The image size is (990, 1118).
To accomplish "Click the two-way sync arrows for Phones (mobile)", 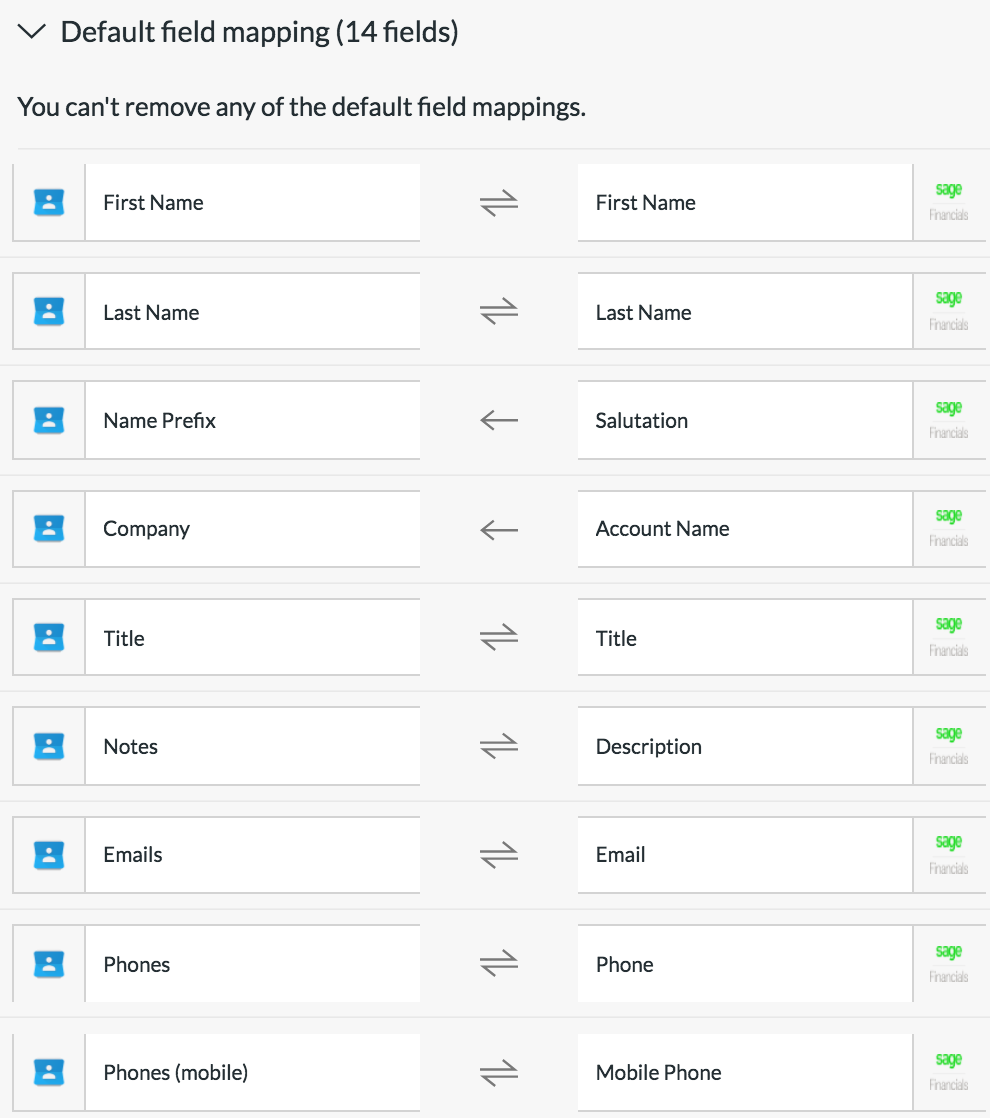I will [x=499, y=1073].
